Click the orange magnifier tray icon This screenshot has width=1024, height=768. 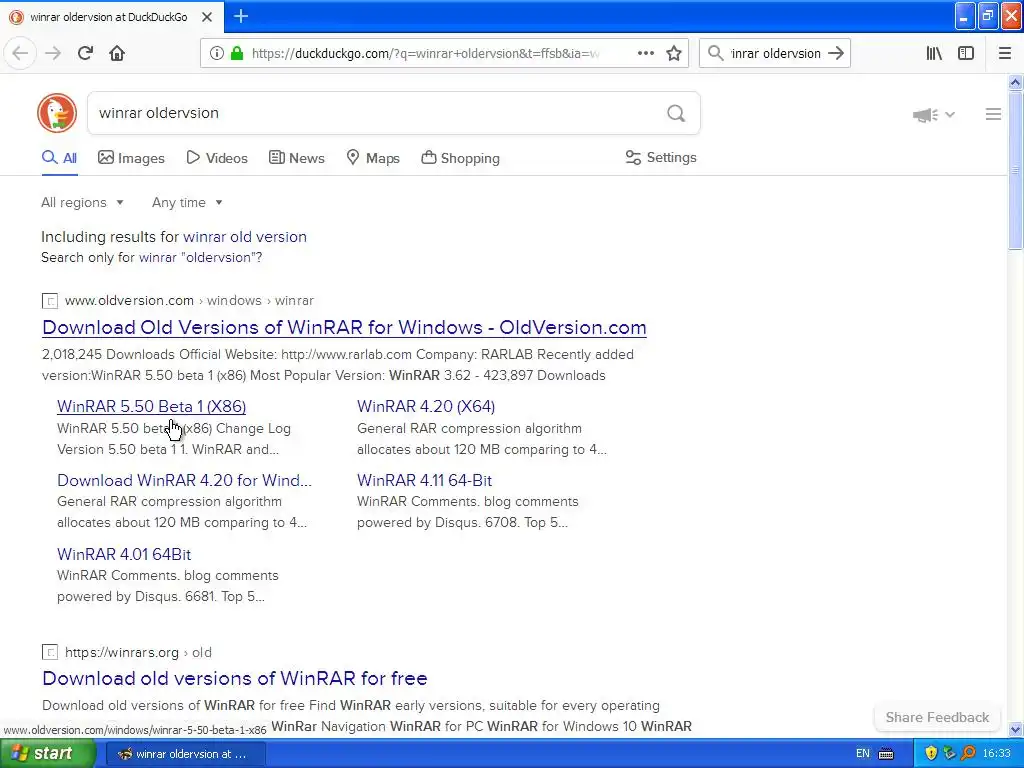pyautogui.click(x=968, y=754)
